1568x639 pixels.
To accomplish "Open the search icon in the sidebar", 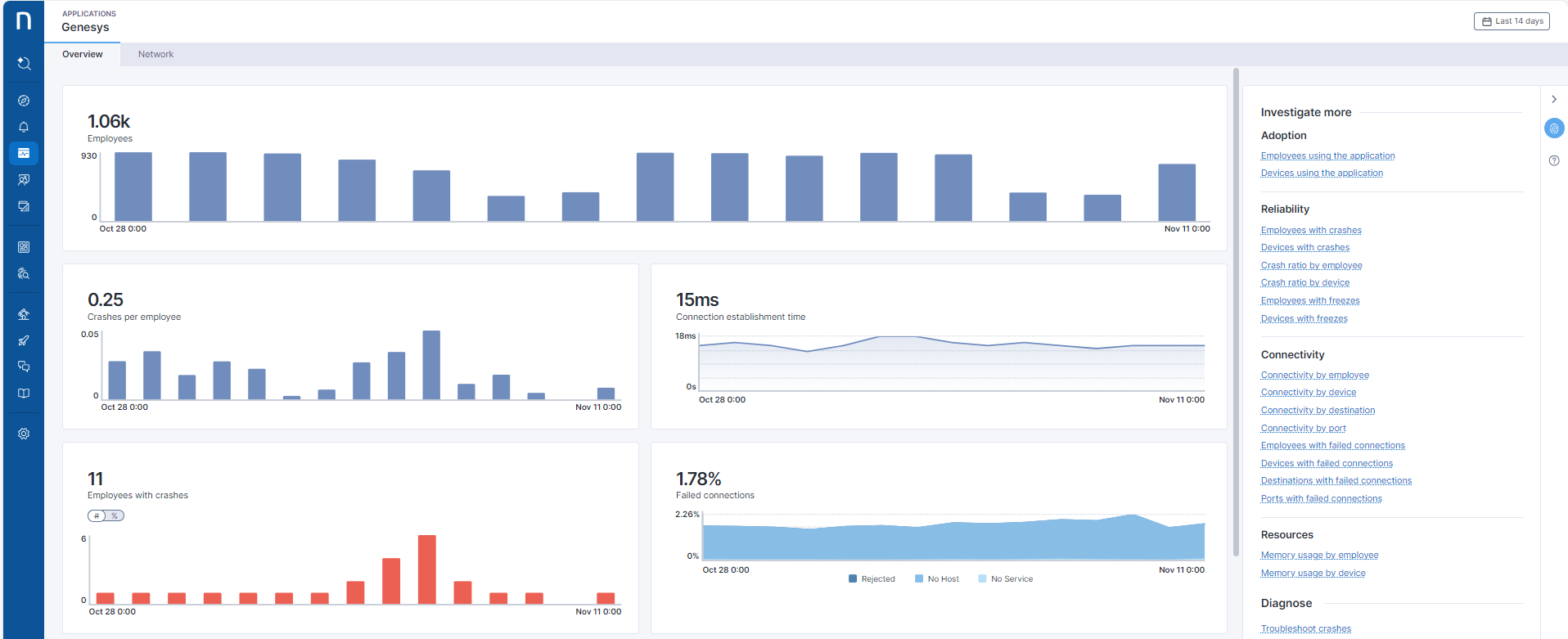I will point(24,64).
